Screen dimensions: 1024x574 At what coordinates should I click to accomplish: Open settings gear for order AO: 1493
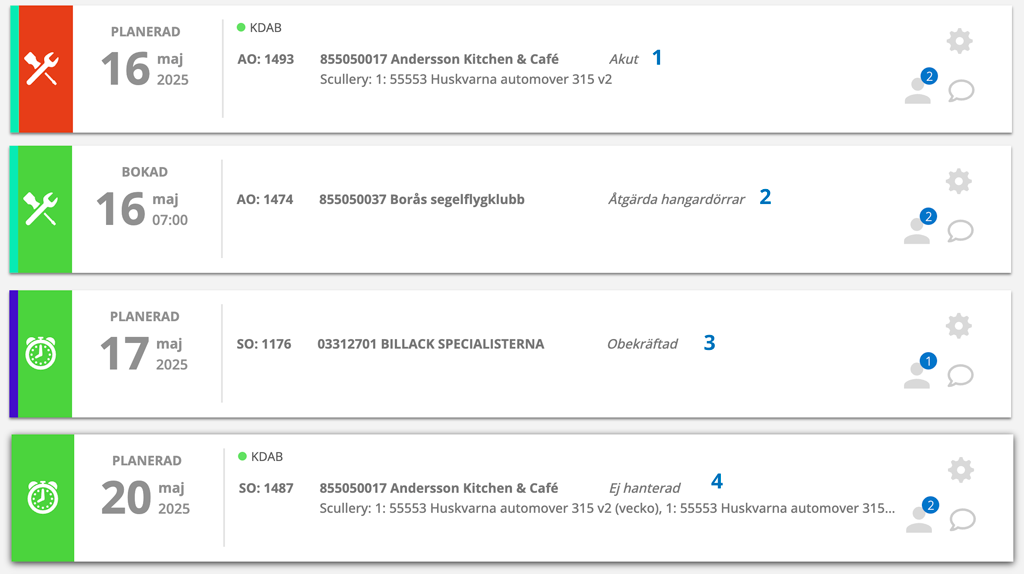tap(959, 41)
